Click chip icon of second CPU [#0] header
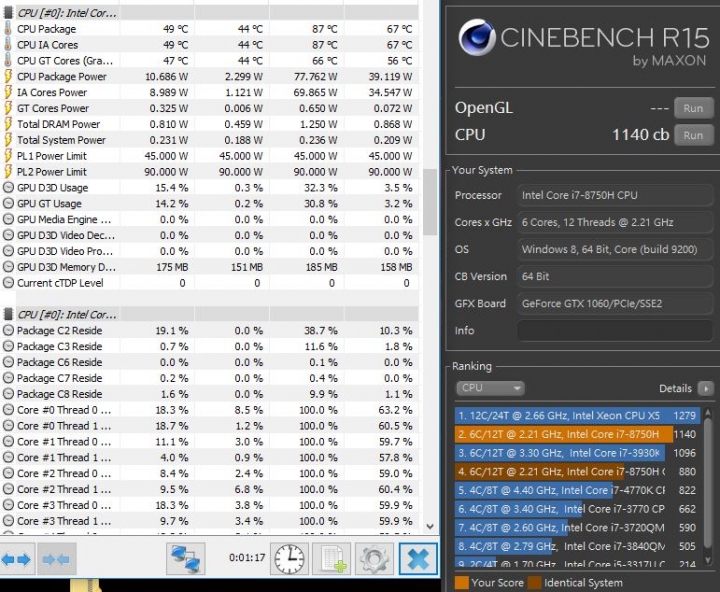Image resolution: width=720 pixels, height=592 pixels. (8, 314)
